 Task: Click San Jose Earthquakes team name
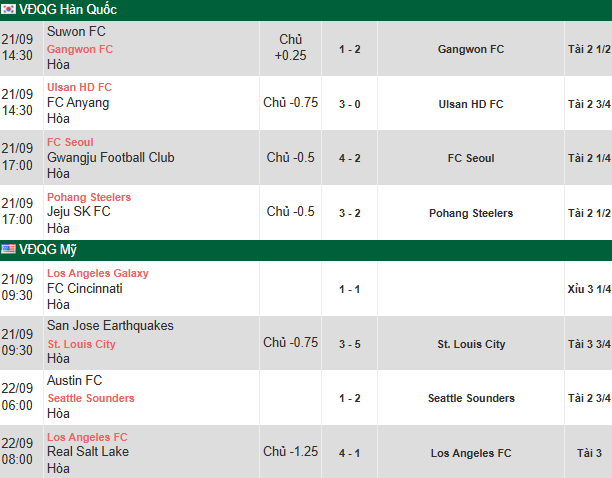[x=110, y=326]
